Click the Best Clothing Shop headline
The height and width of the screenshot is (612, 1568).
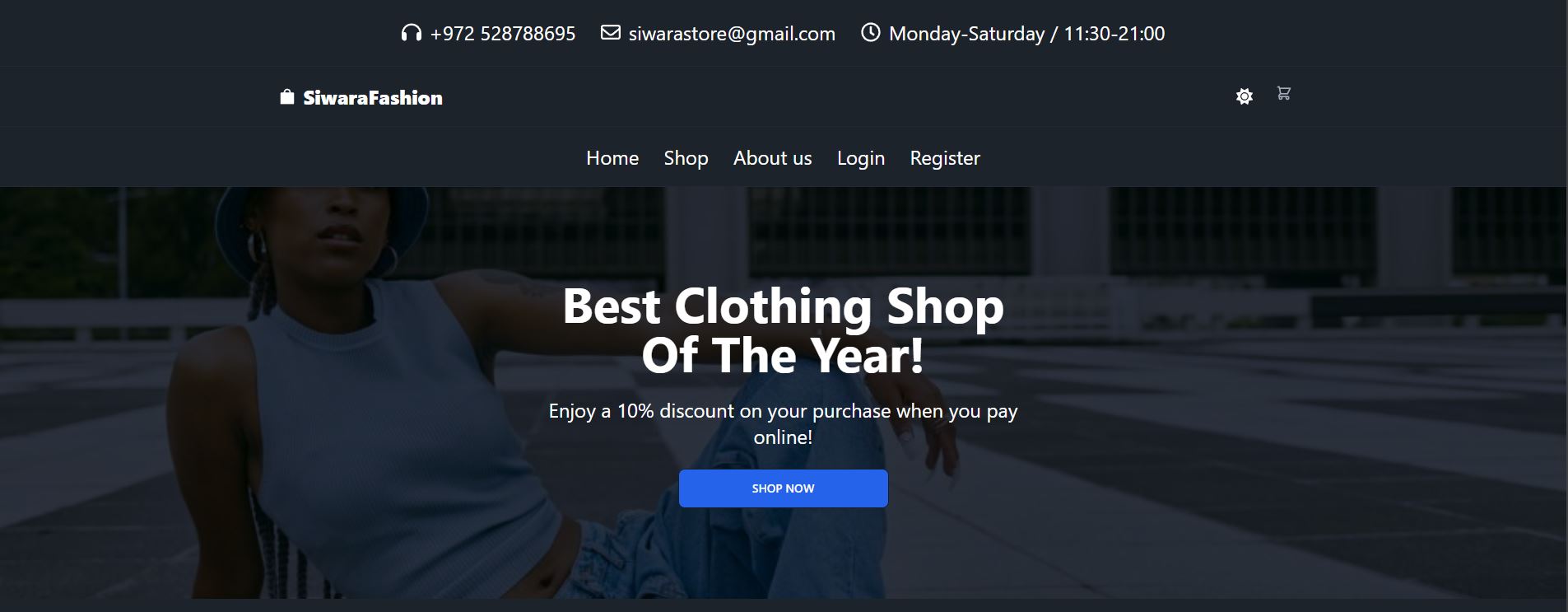tap(784, 330)
